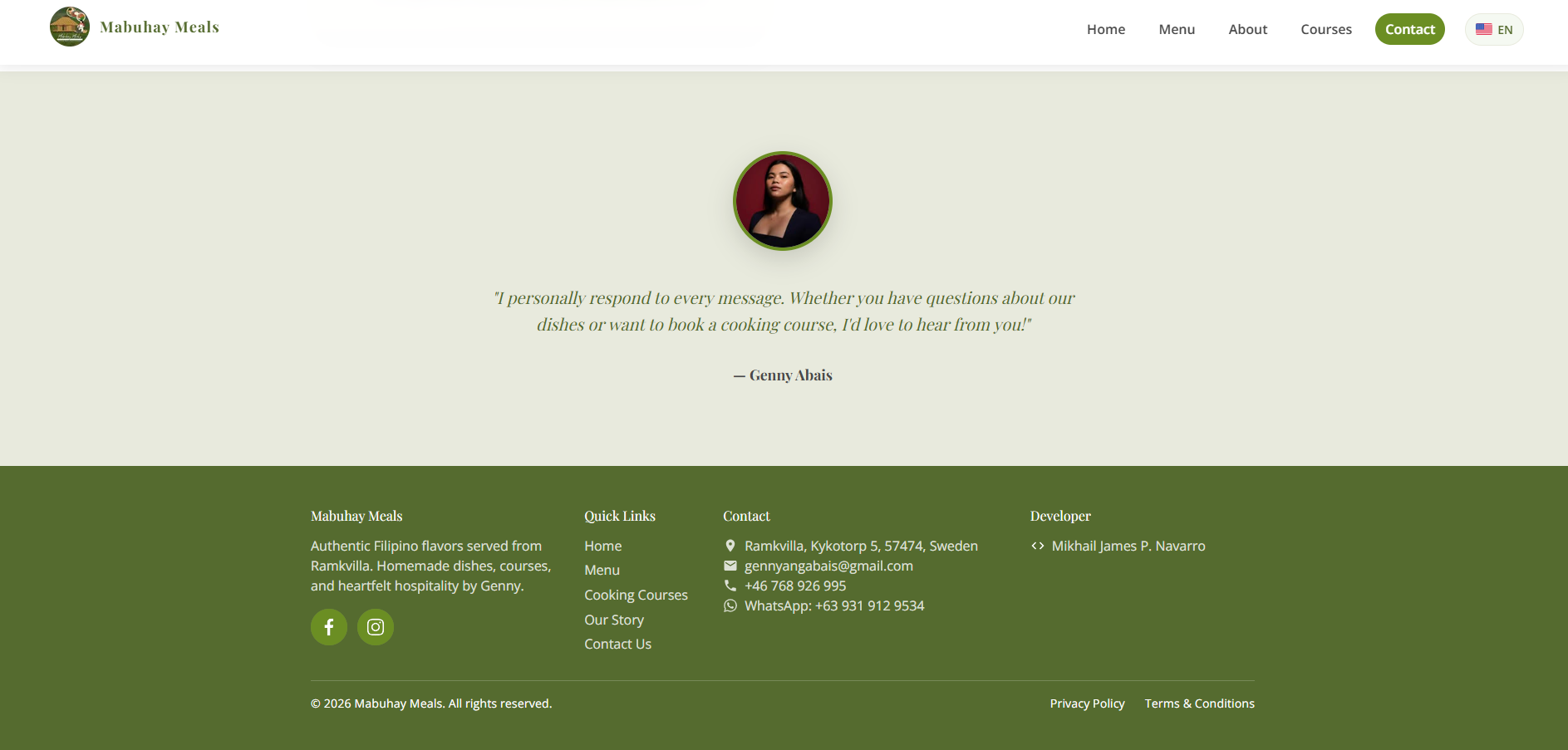Go to Home in top navigation
Image resolution: width=1568 pixels, height=750 pixels.
(1106, 29)
